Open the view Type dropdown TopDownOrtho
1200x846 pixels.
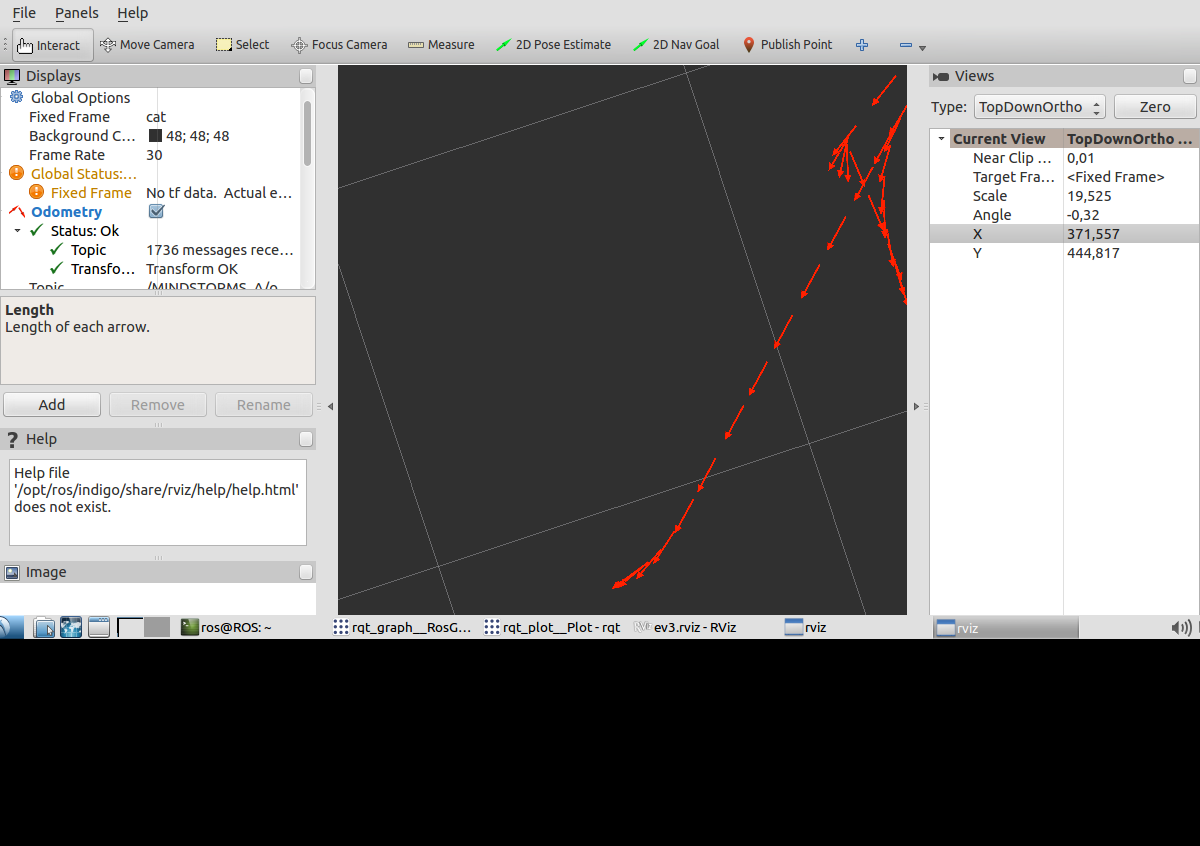tap(1040, 107)
